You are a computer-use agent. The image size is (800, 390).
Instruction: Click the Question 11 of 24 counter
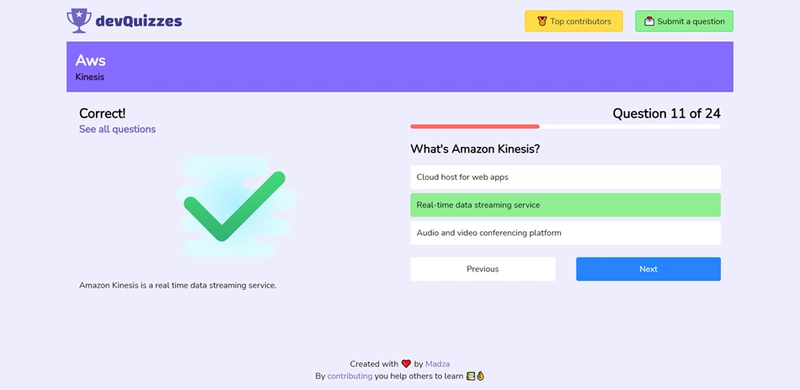[x=666, y=113]
